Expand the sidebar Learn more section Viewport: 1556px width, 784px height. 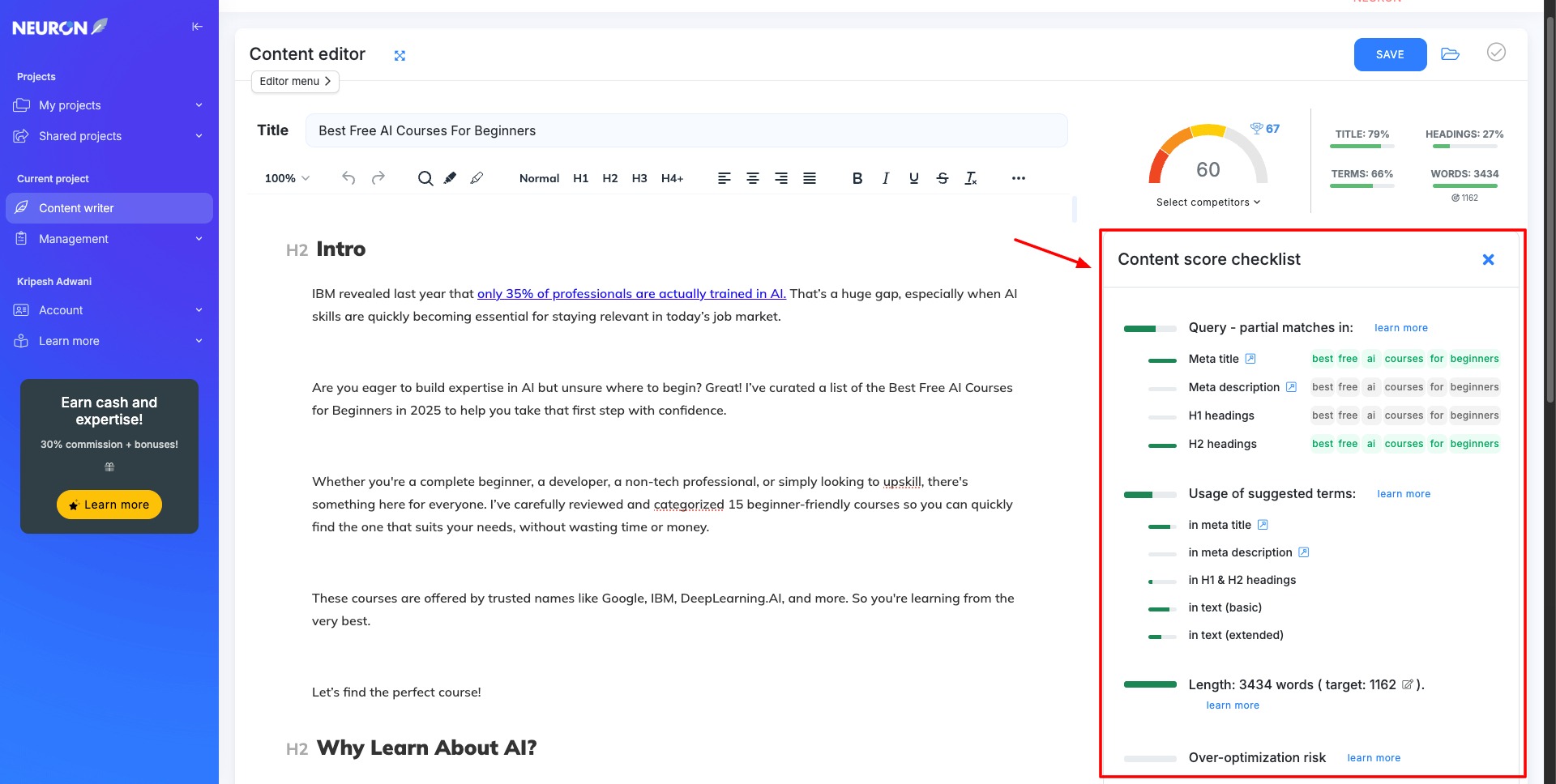pyautogui.click(x=109, y=341)
